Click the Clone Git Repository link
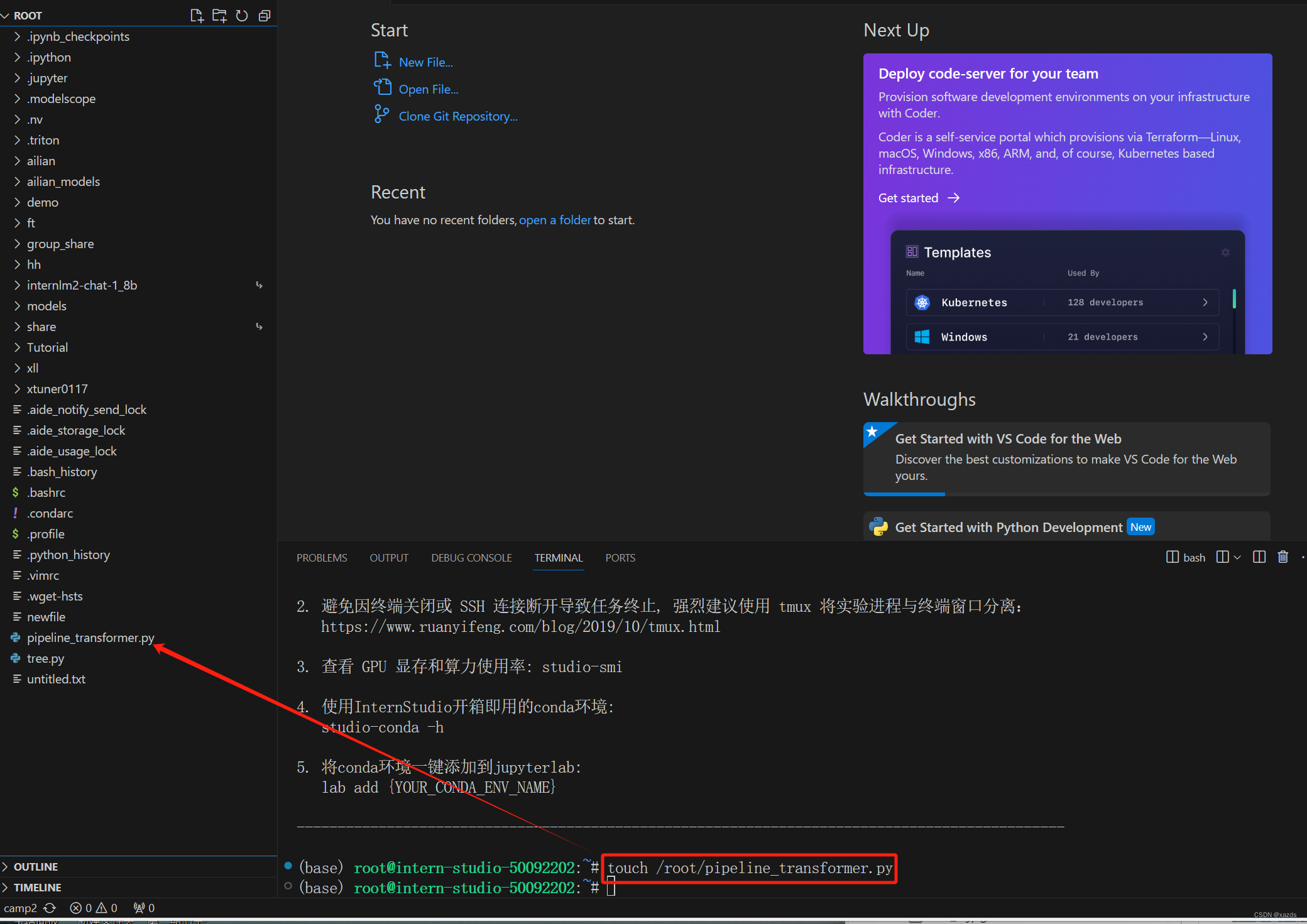The height and width of the screenshot is (924, 1307). 457,116
